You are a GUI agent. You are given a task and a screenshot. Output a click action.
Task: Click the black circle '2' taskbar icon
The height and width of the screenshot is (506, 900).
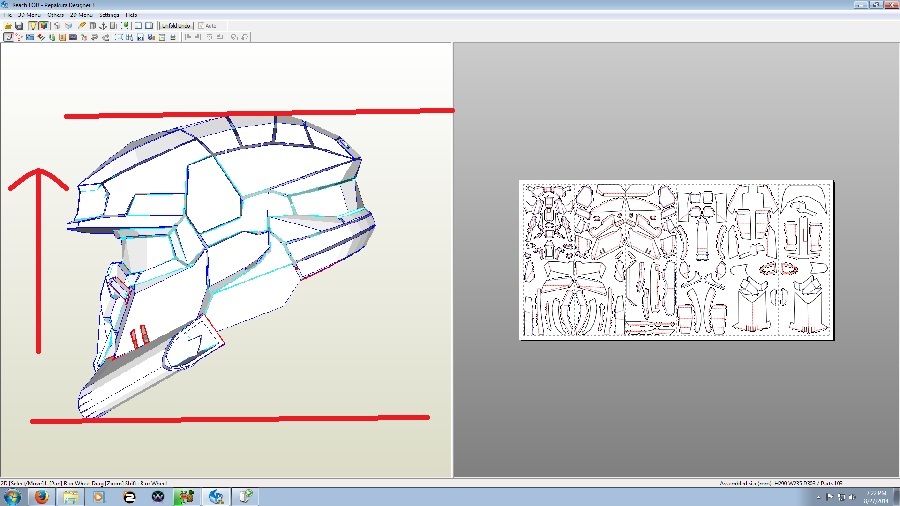[x=129, y=497]
